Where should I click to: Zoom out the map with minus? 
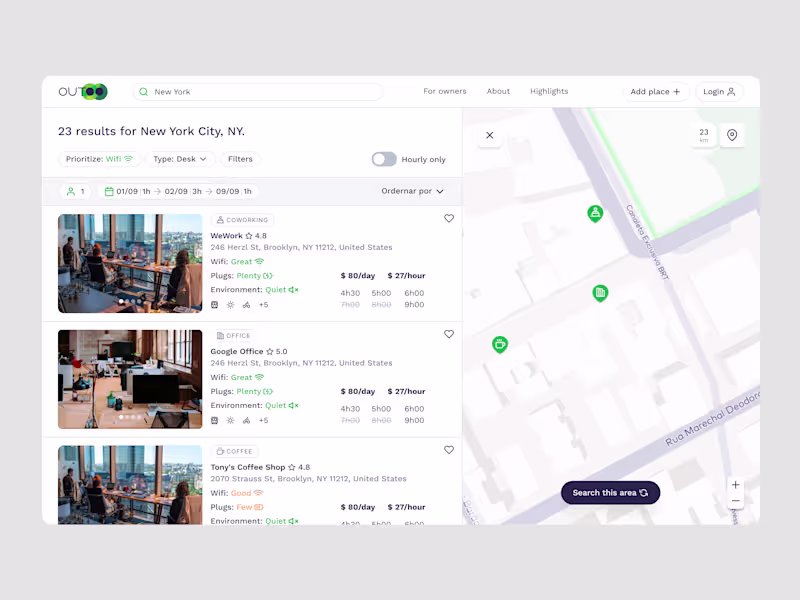[x=735, y=501]
